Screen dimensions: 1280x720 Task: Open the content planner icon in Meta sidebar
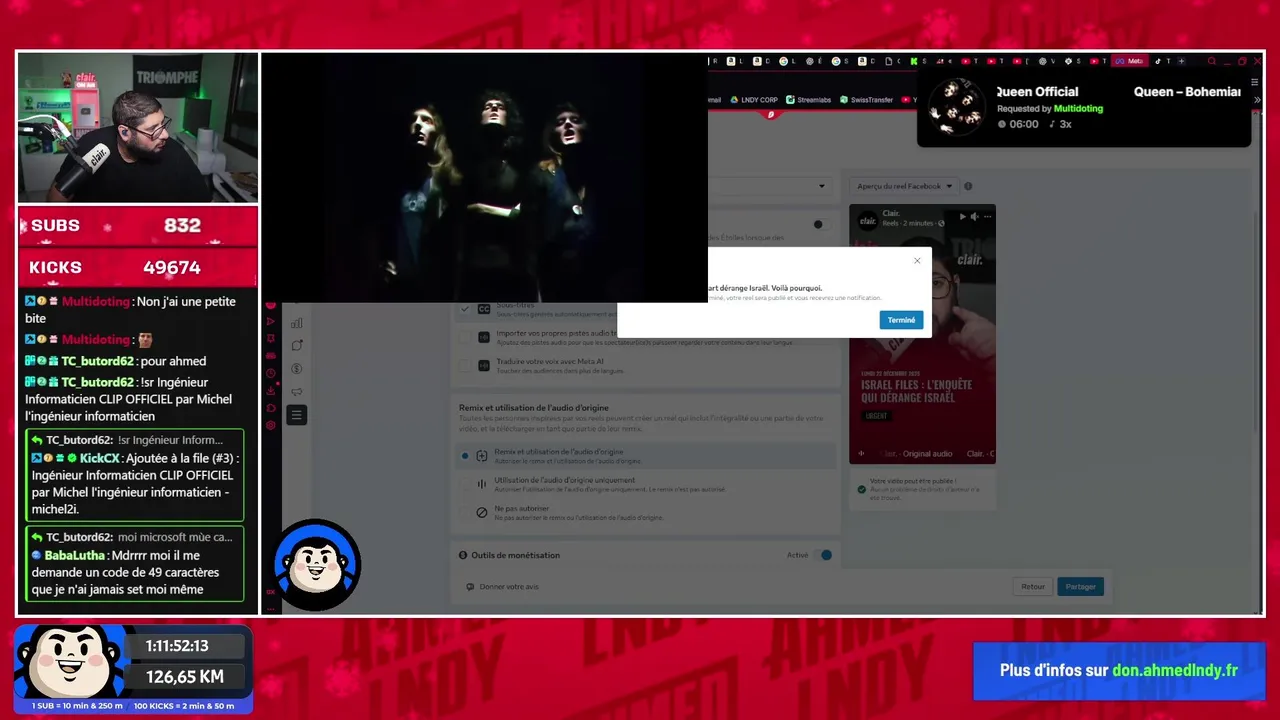[x=297, y=346]
